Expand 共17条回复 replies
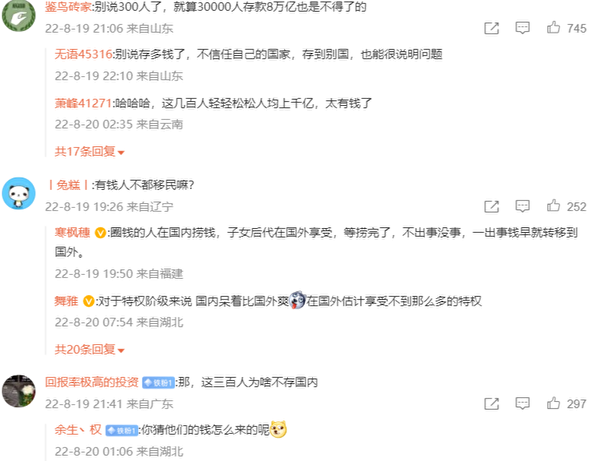 pos(90,152)
